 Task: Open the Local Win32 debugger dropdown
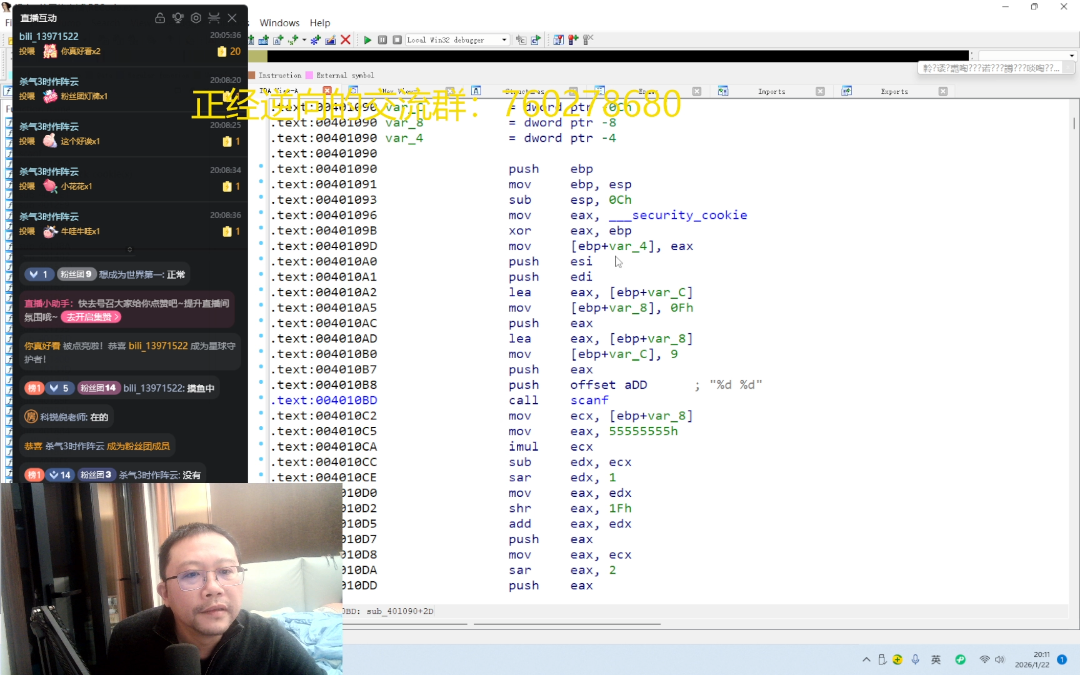pos(504,40)
